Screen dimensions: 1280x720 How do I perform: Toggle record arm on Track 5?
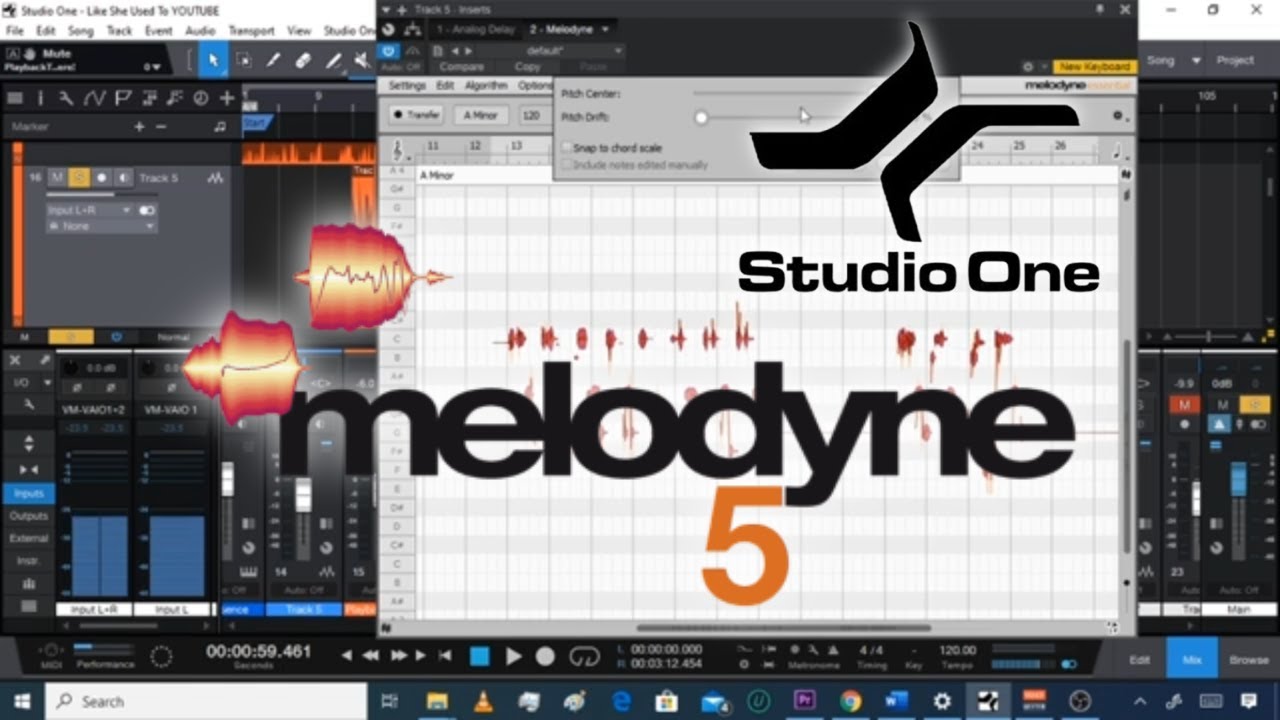[x=101, y=177]
